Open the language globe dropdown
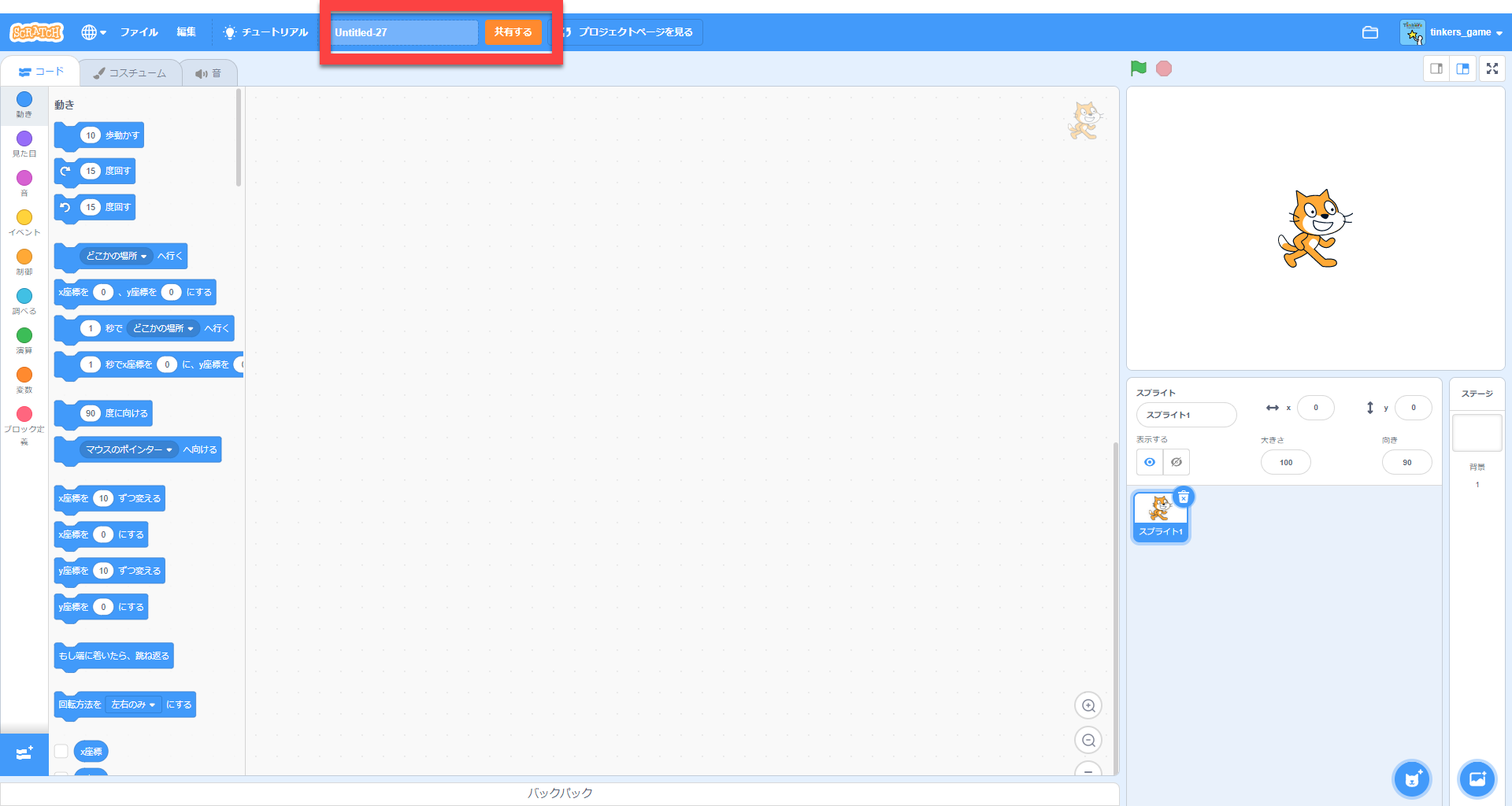 pos(93,32)
